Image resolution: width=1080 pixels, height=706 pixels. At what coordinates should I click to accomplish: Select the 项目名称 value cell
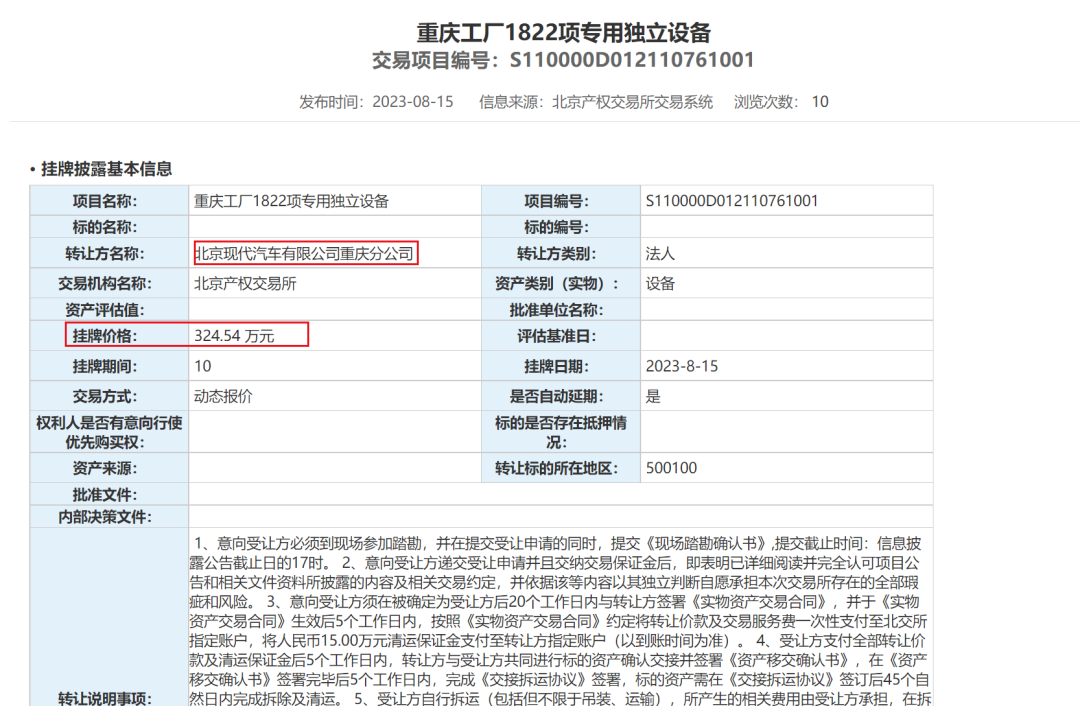click(x=335, y=201)
